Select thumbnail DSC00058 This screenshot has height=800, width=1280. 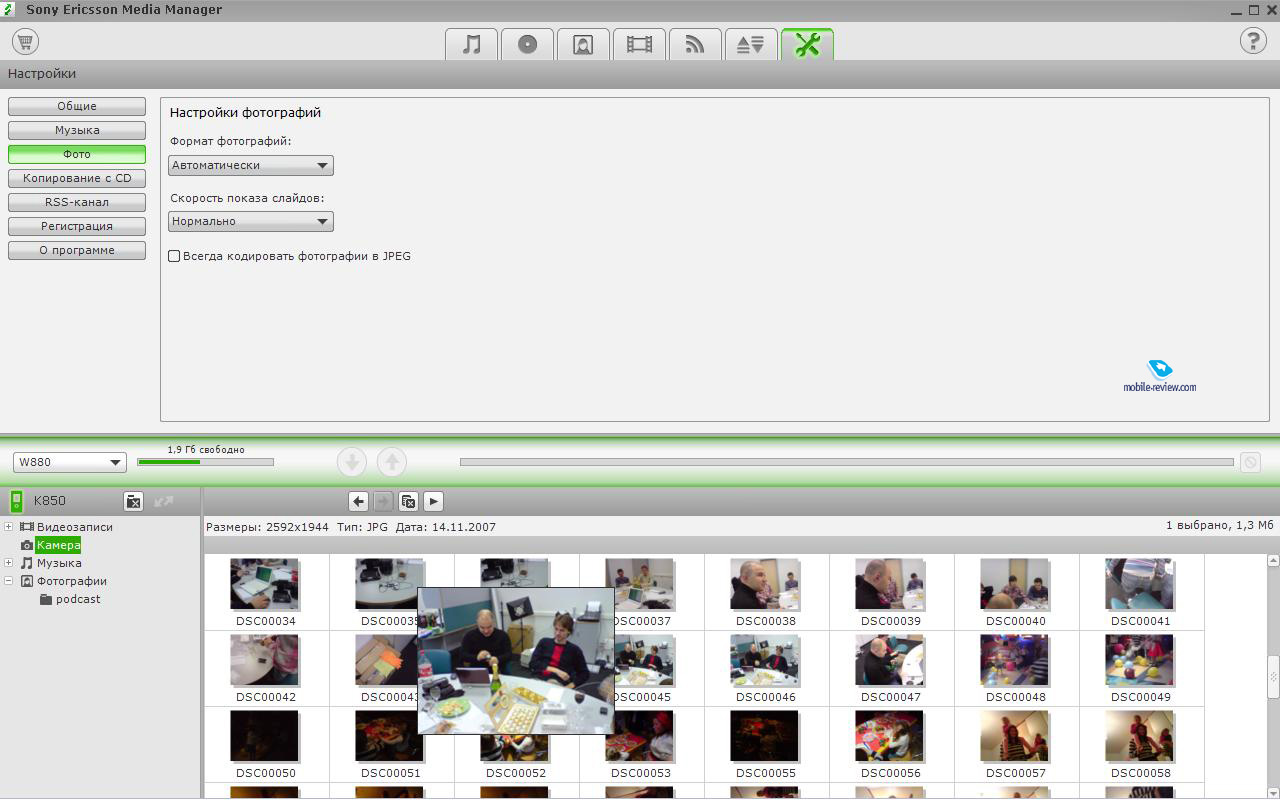pos(1140,736)
